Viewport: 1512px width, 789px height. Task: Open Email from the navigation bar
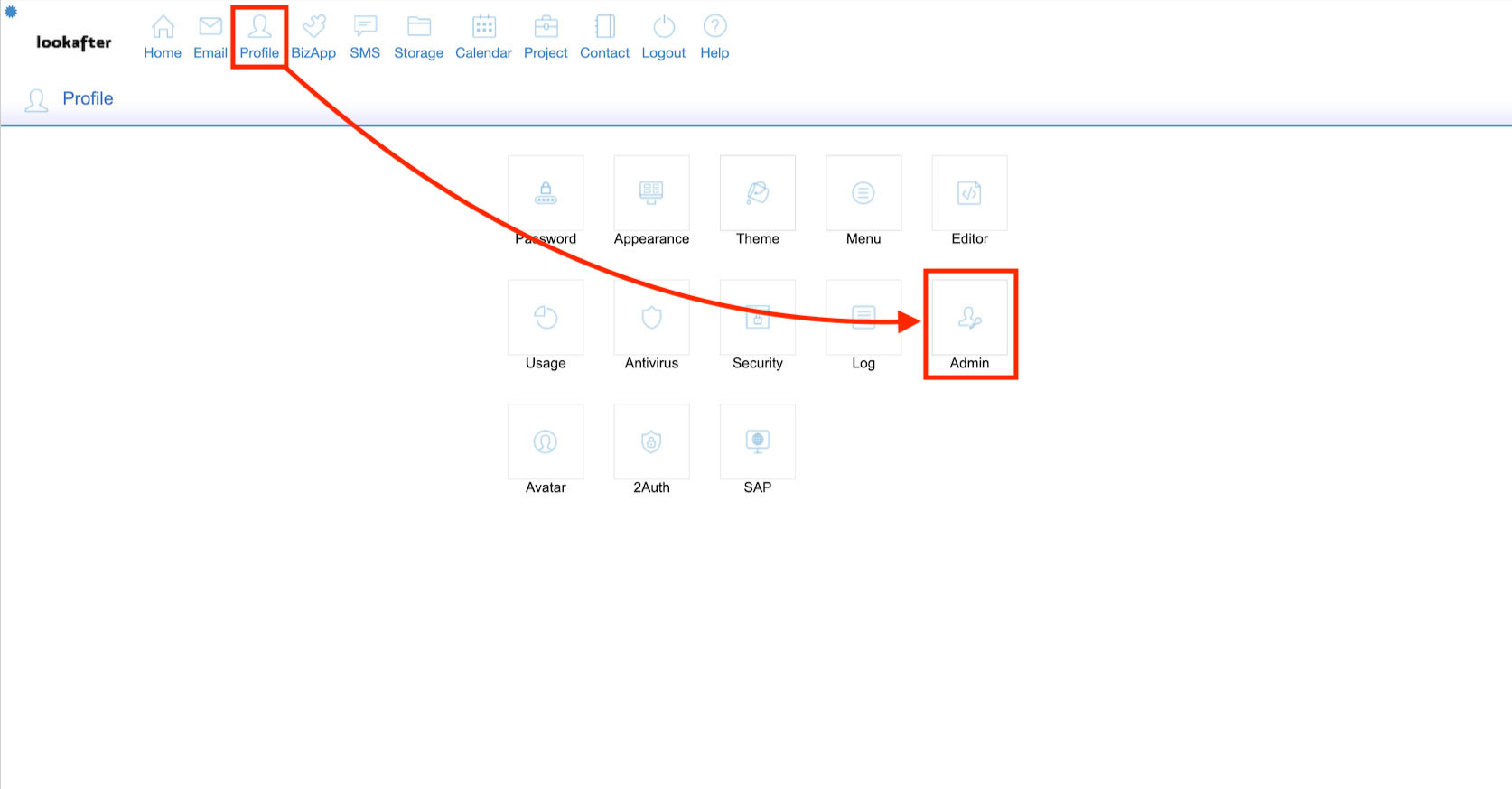click(210, 38)
